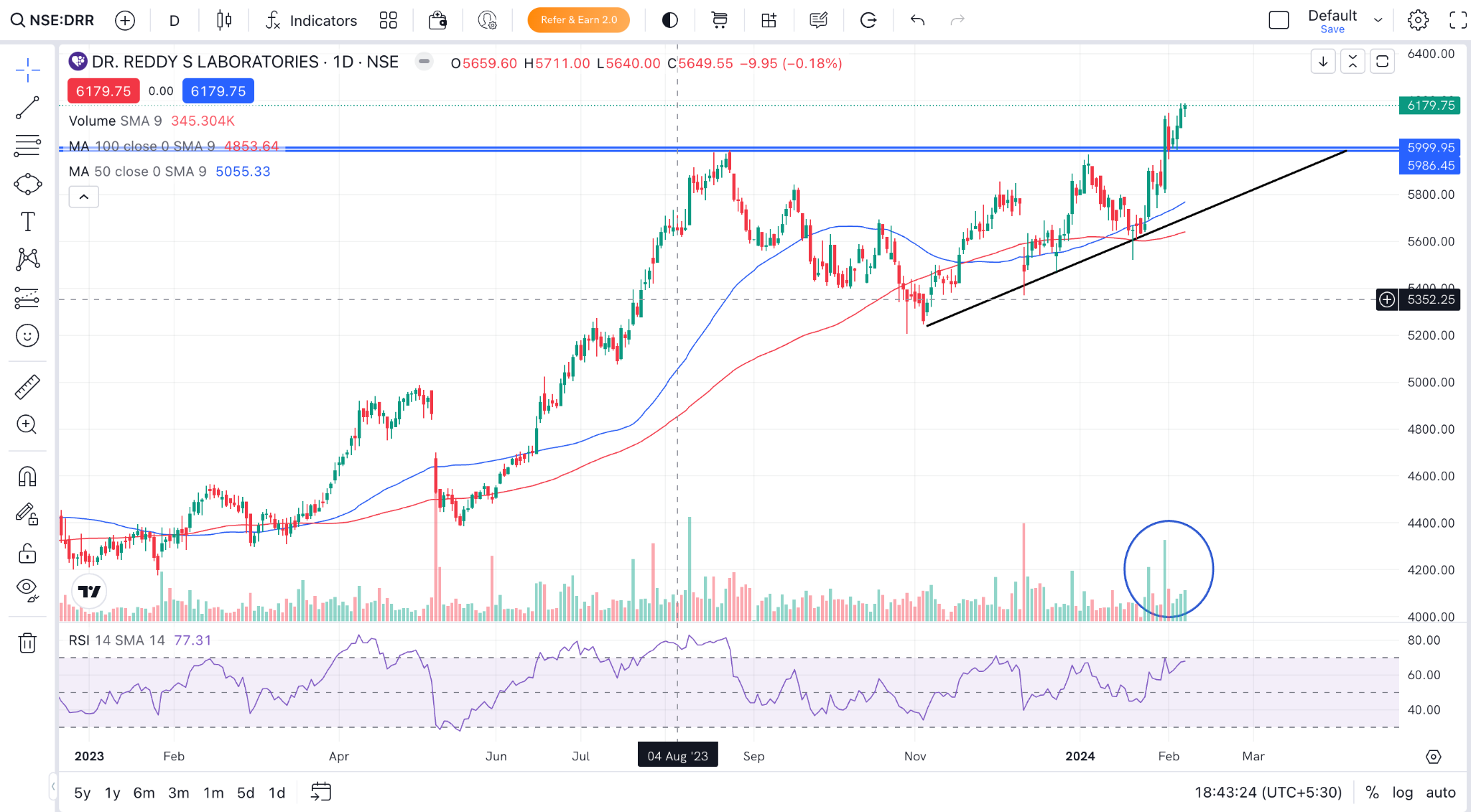The width and height of the screenshot is (1471, 812).
Task: Save the Default chart layout
Action: (1332, 29)
